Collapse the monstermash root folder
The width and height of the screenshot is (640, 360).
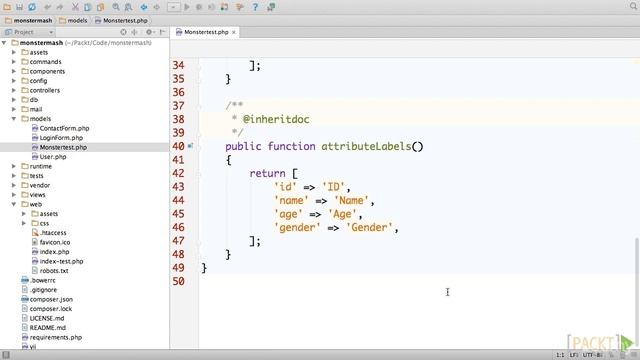[4, 42]
